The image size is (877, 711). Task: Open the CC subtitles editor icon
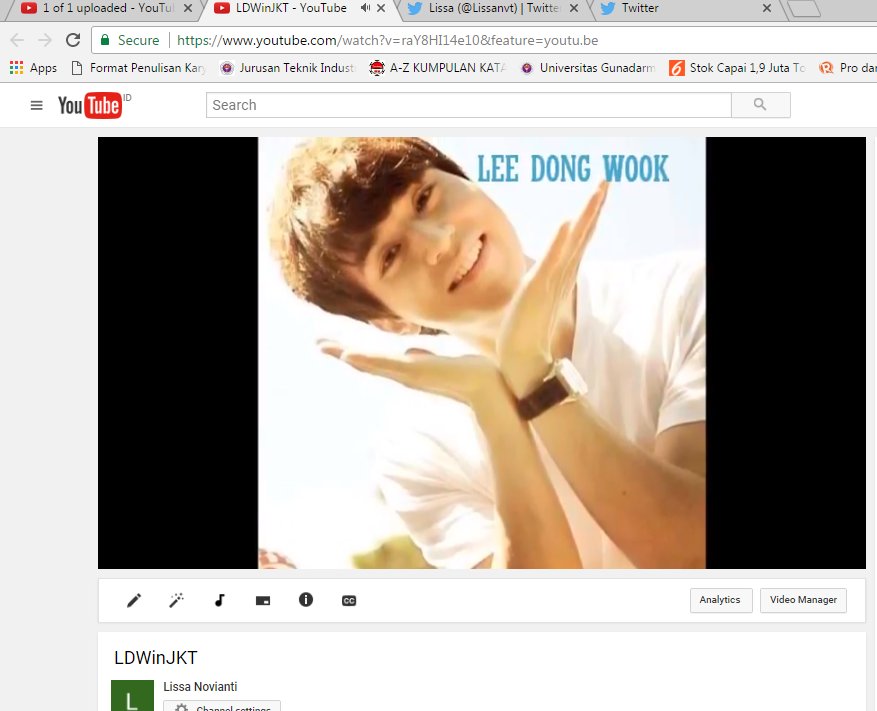[x=349, y=600]
